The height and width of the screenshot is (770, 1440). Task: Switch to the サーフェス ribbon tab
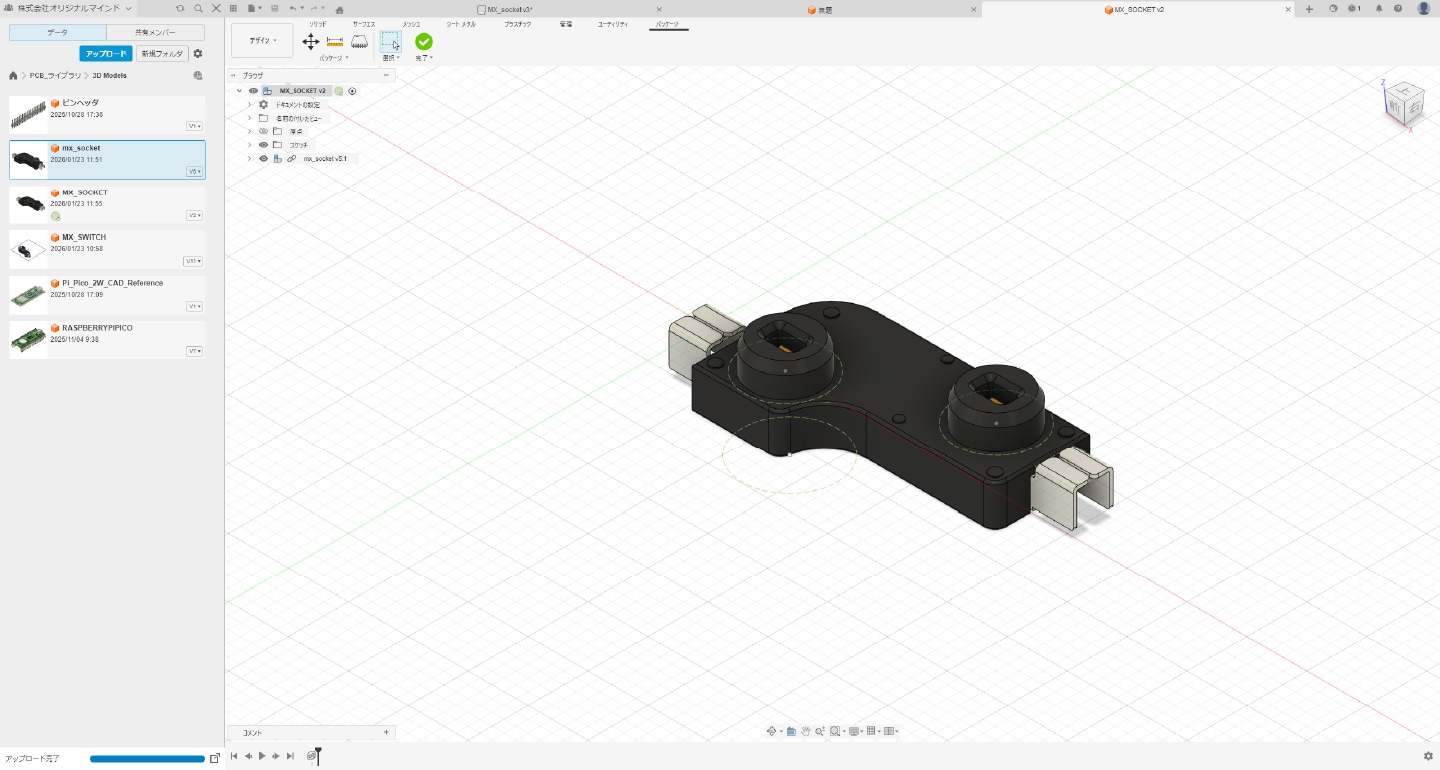pyautogui.click(x=364, y=23)
